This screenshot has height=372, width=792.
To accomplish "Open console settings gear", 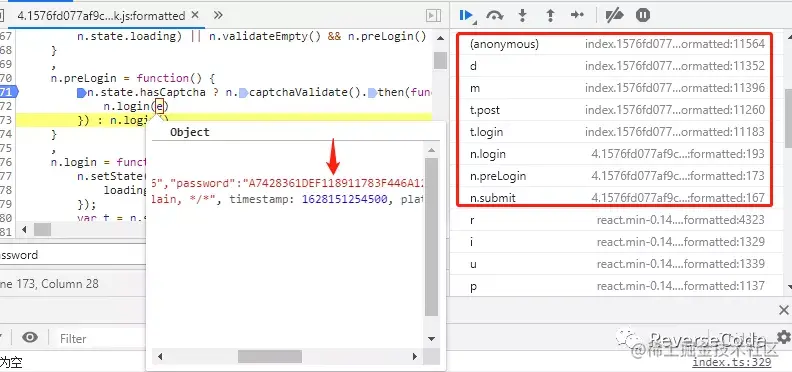I will point(783,337).
